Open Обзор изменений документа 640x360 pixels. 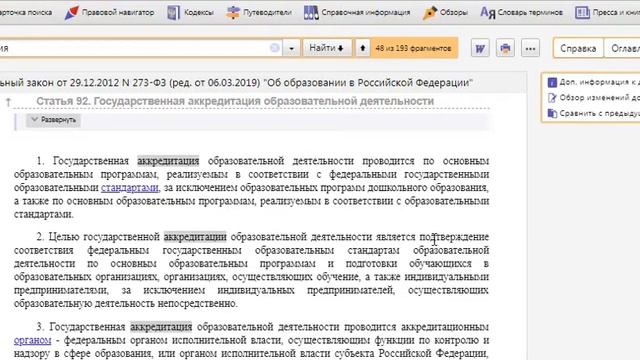point(593,98)
